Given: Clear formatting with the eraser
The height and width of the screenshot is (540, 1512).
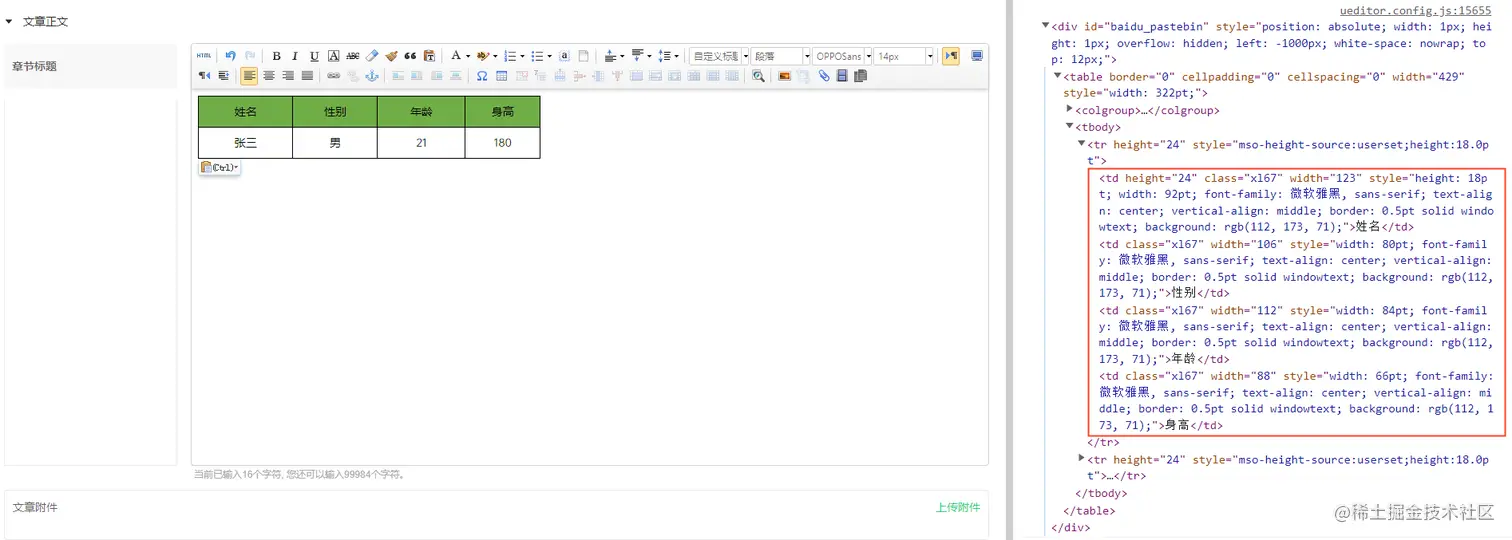Looking at the screenshot, I should point(372,56).
